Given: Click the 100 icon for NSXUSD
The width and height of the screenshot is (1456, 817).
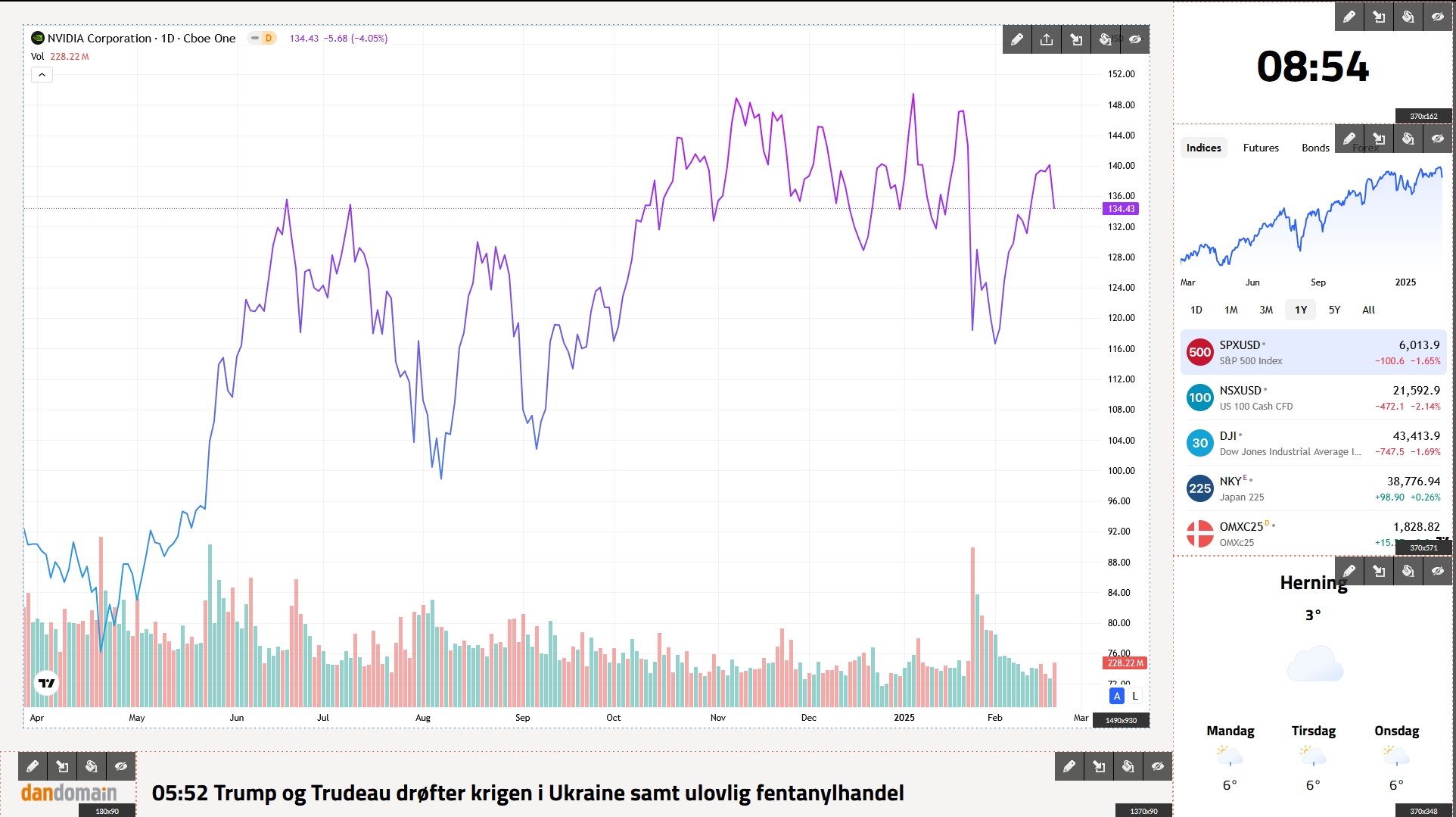Looking at the screenshot, I should pos(1199,398).
